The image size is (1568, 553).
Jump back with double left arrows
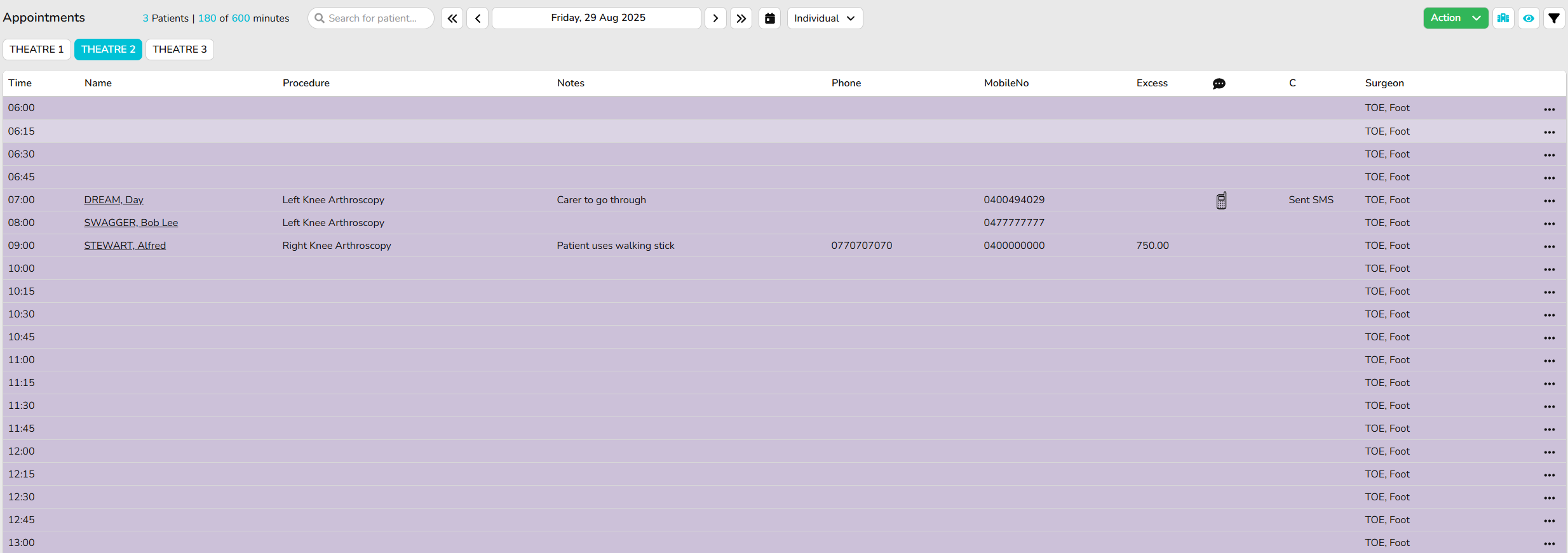pos(452,18)
